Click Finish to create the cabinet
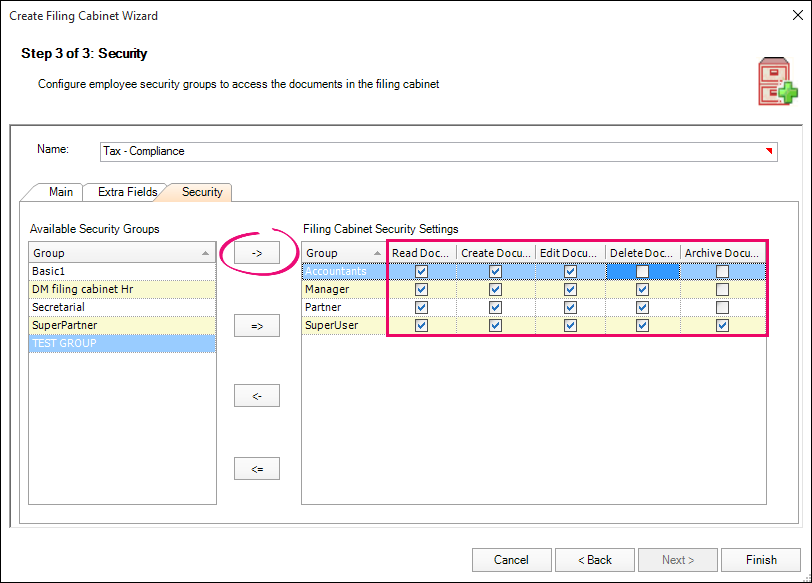Screen dimensions: 812x583 pyautogui.click(x=761, y=560)
